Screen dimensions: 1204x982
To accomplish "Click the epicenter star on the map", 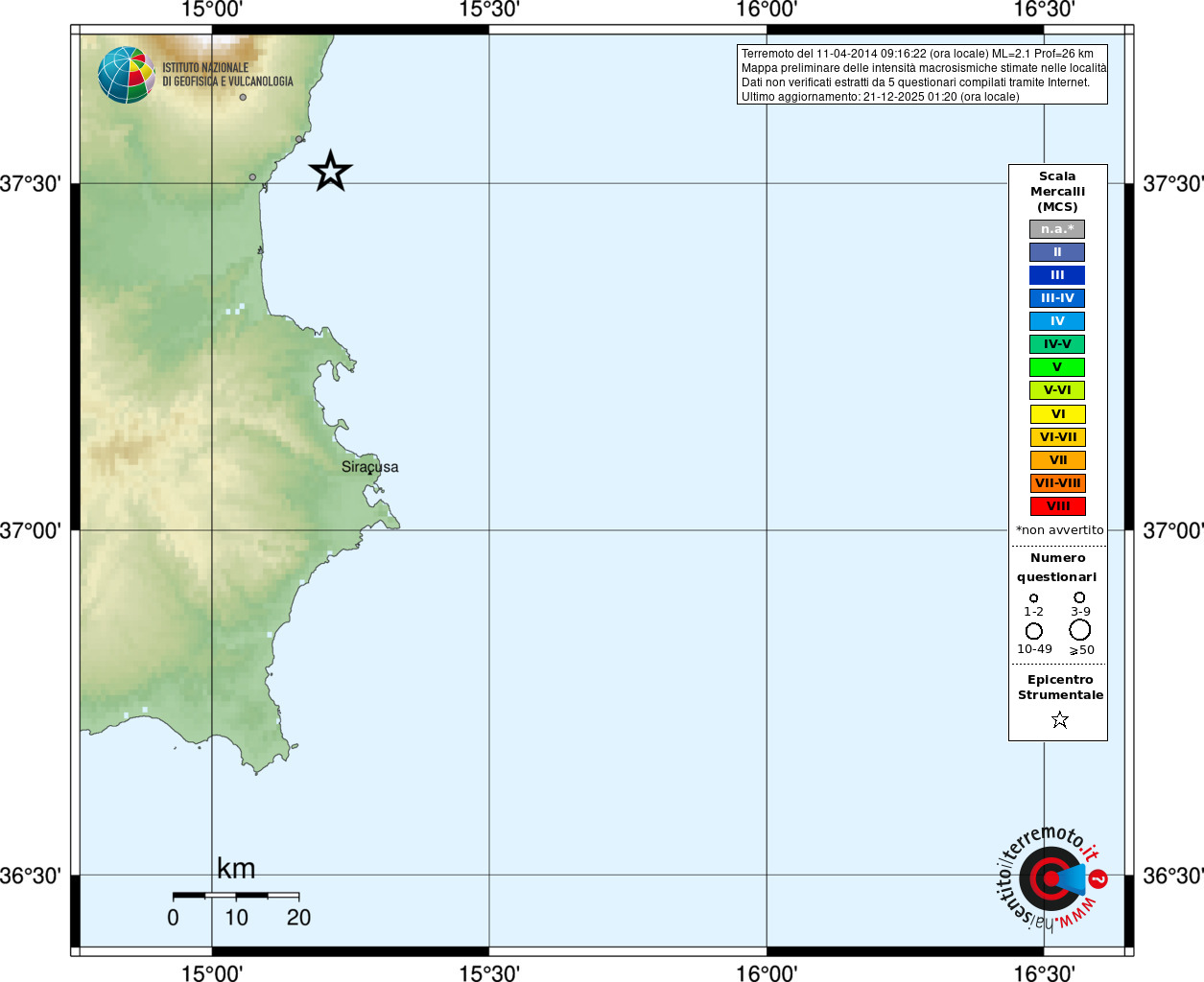I will 330,172.
